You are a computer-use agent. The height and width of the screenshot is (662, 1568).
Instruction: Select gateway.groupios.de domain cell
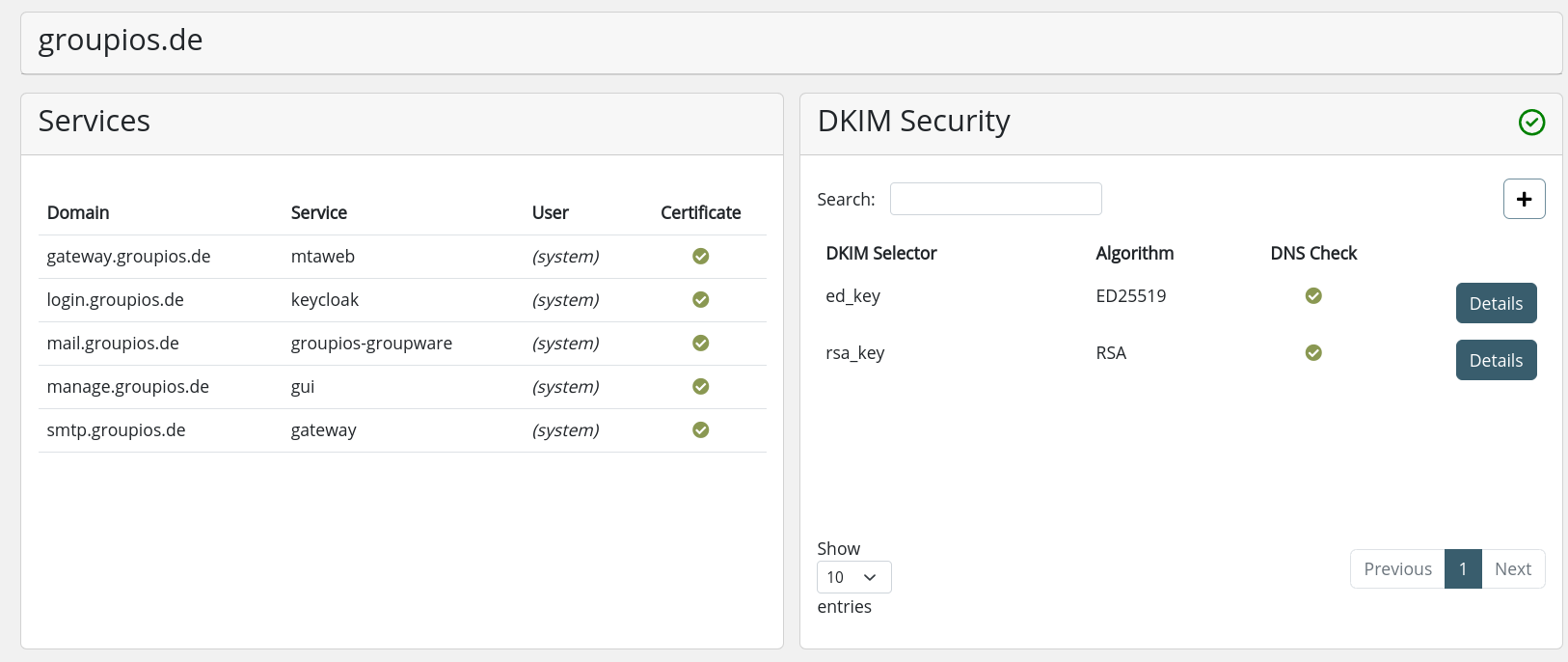point(128,257)
